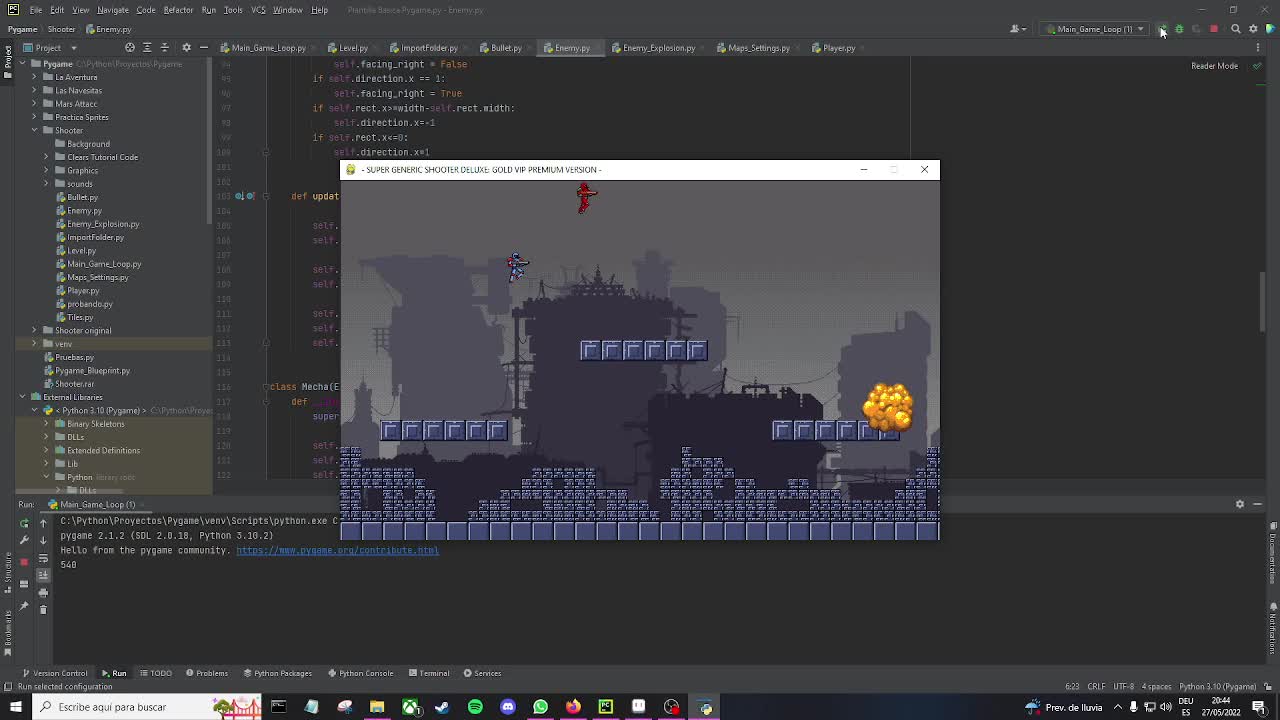Follow the pygame.org contribute link

coord(337,550)
